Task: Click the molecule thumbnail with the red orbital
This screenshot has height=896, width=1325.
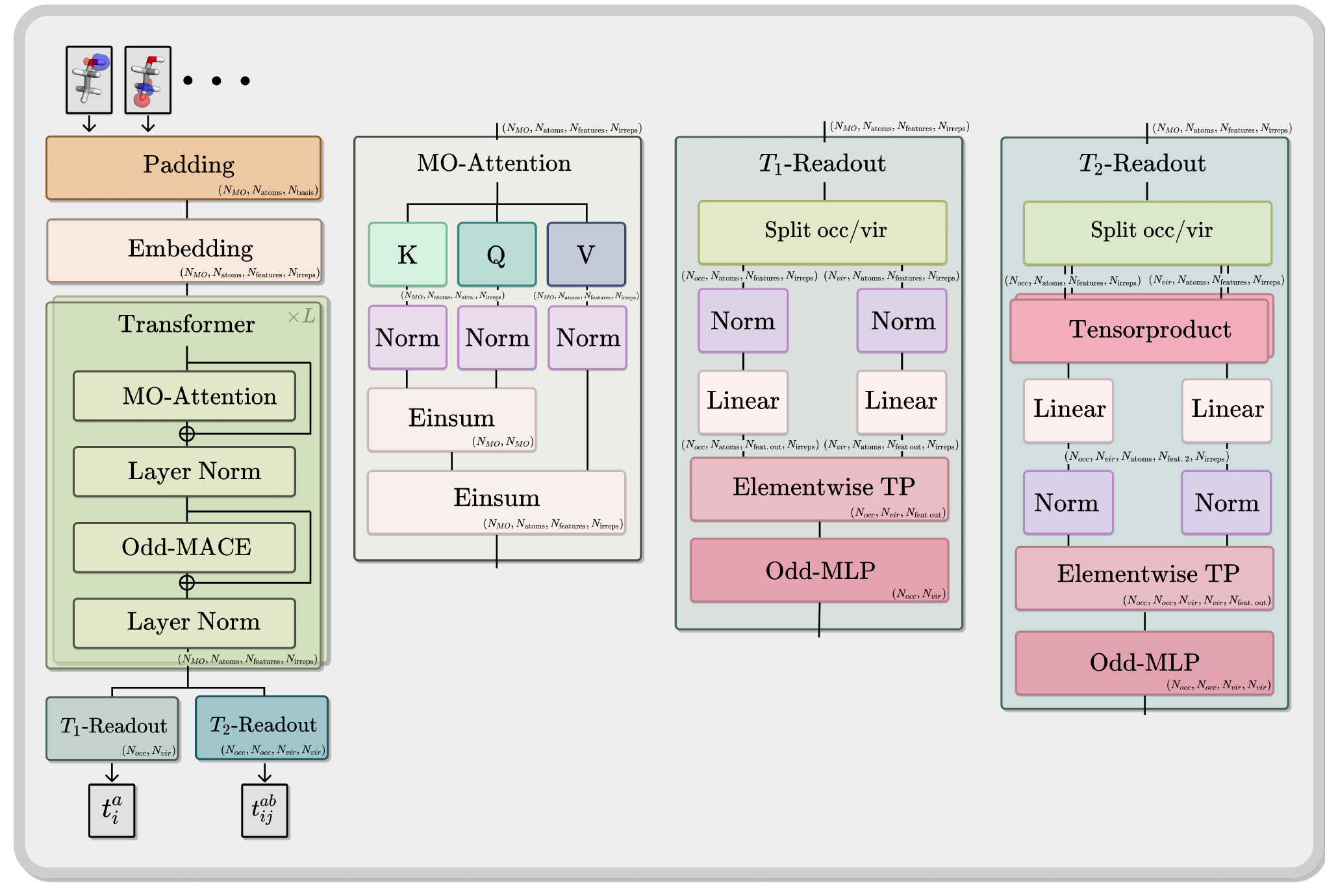Action: tap(148, 80)
